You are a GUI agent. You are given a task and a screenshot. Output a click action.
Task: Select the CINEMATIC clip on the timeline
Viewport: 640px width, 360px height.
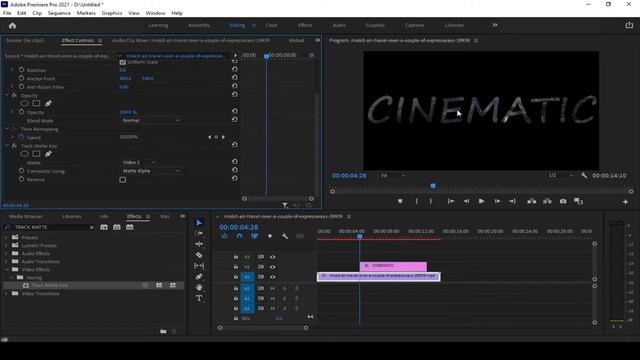pyautogui.click(x=393, y=266)
